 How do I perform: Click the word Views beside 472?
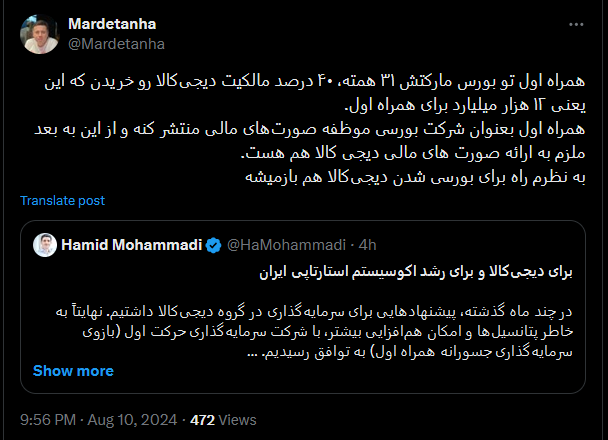pos(240,419)
